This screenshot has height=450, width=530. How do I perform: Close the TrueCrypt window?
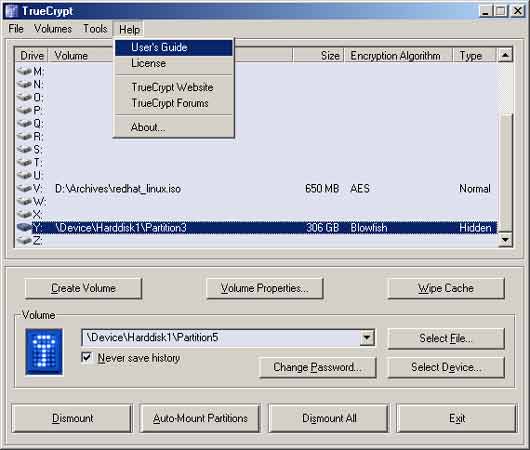coord(517,11)
